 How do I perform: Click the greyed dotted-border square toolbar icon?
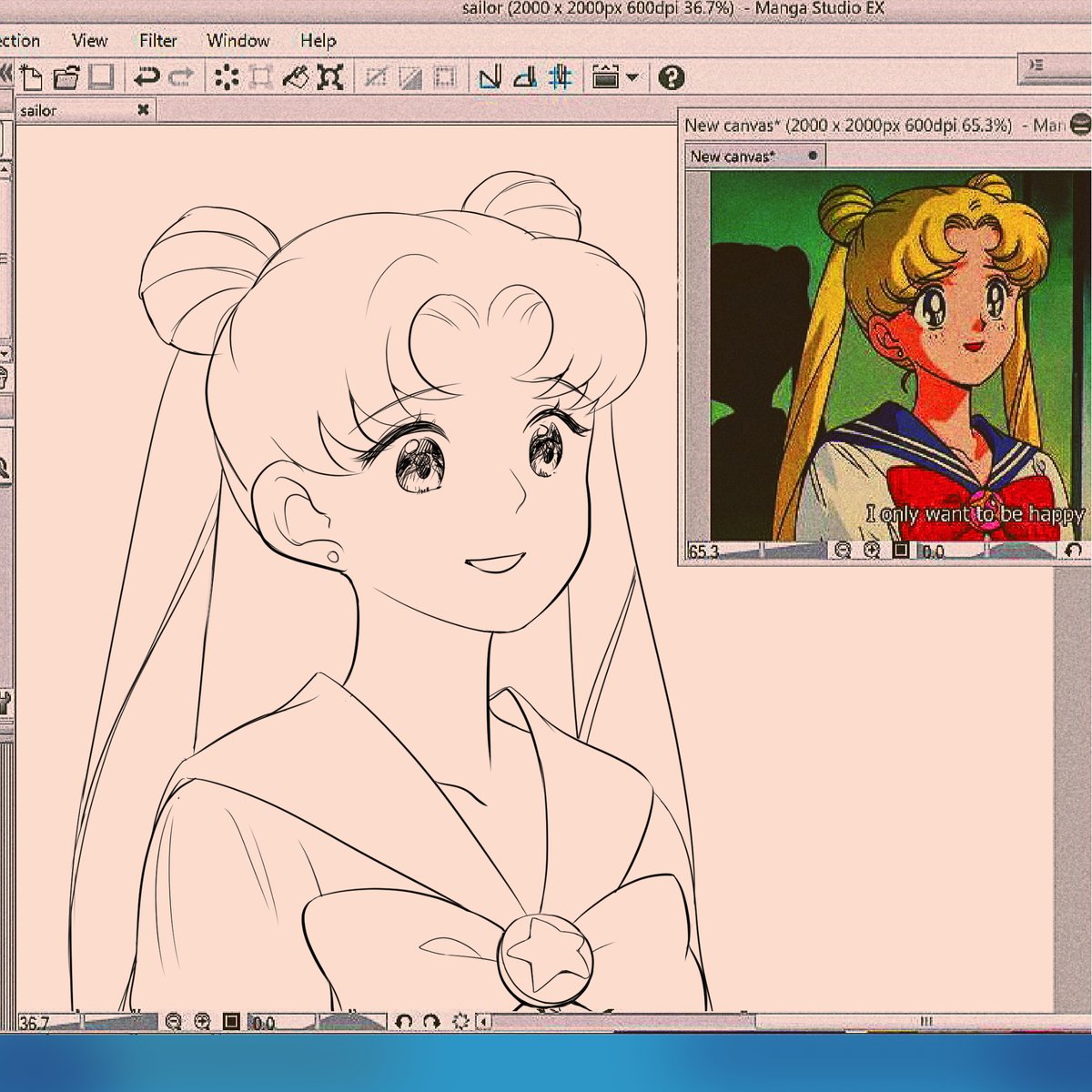point(444,77)
